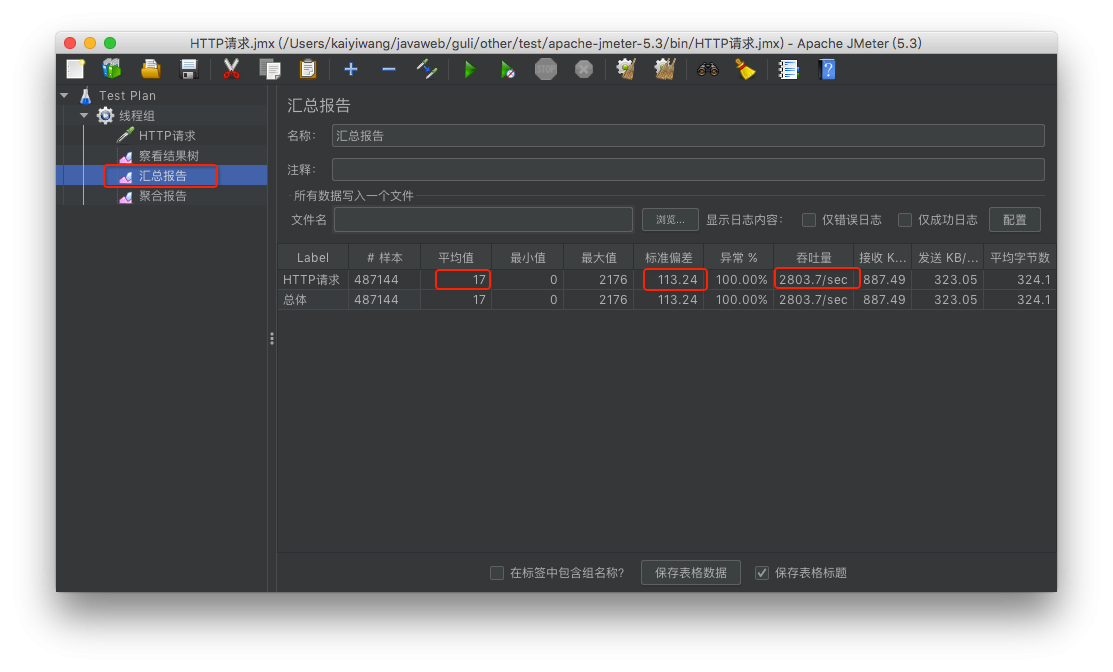Enable the 仅成功日志 checkbox
This screenshot has width=1113, height=672.
(x=905, y=220)
